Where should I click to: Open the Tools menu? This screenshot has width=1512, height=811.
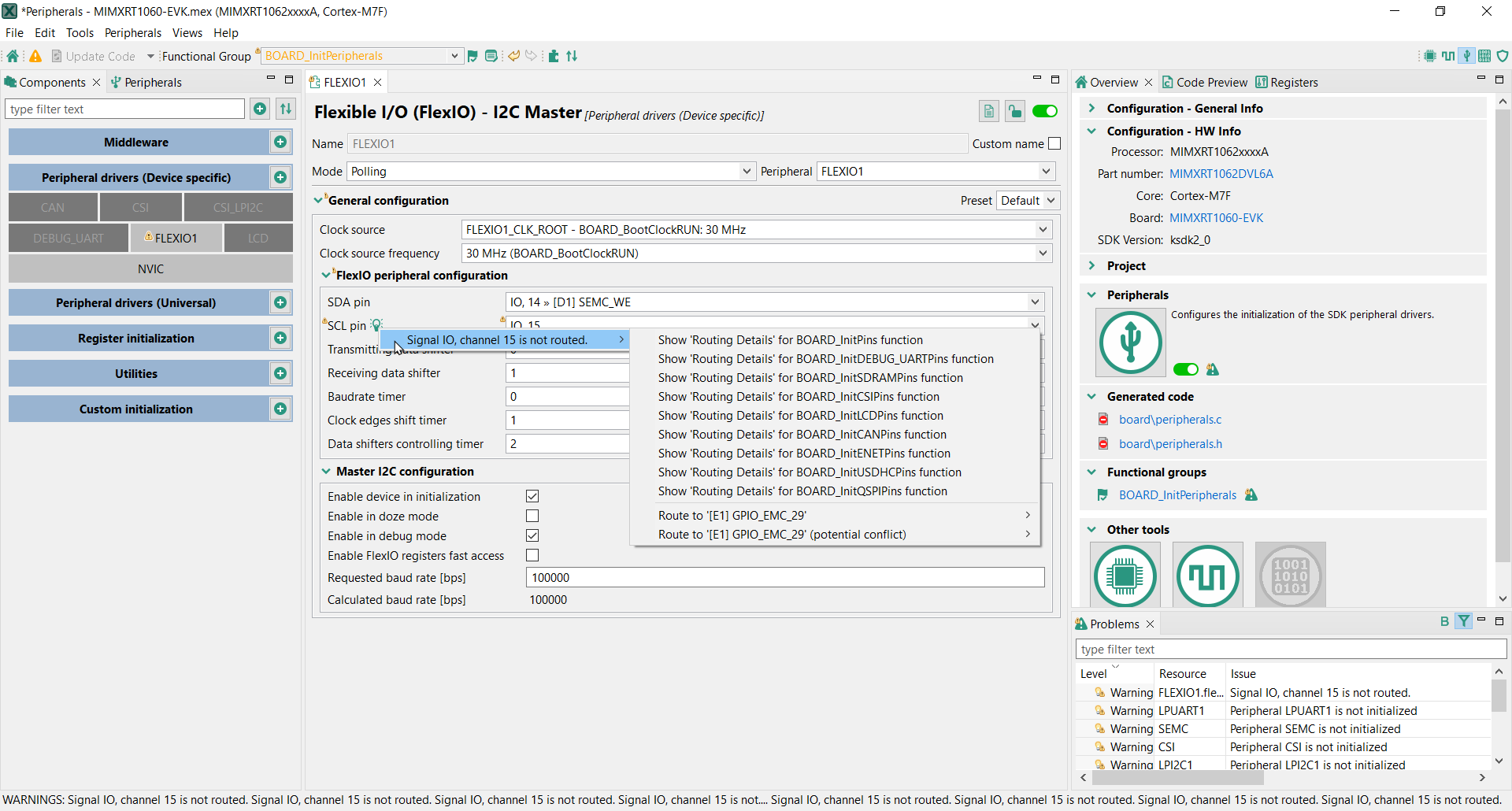80,33
